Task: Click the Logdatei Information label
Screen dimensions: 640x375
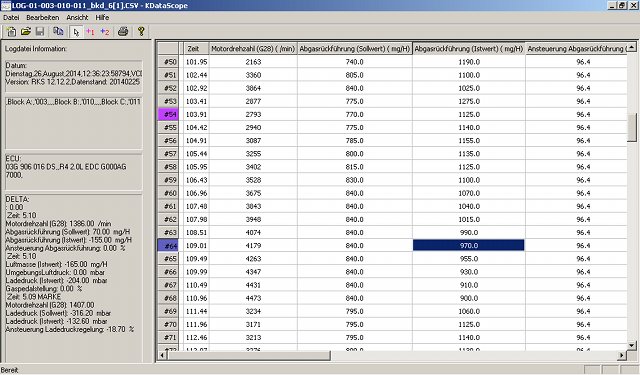Action: [36, 49]
